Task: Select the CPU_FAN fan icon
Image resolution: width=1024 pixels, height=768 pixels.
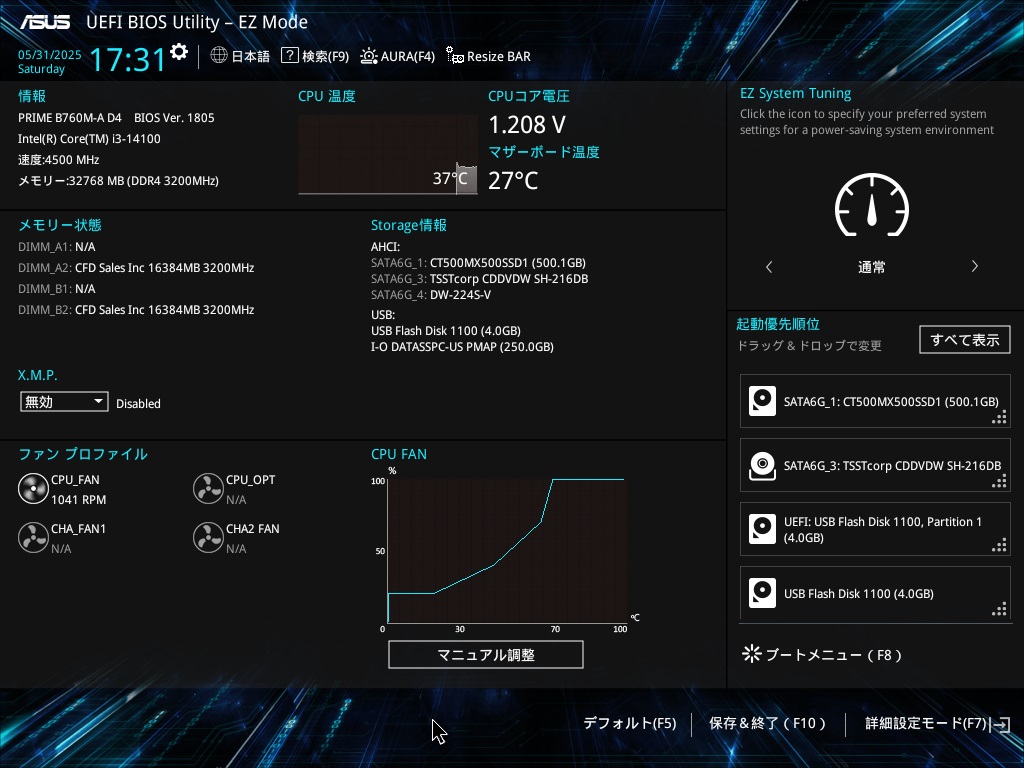Action: (x=33, y=489)
